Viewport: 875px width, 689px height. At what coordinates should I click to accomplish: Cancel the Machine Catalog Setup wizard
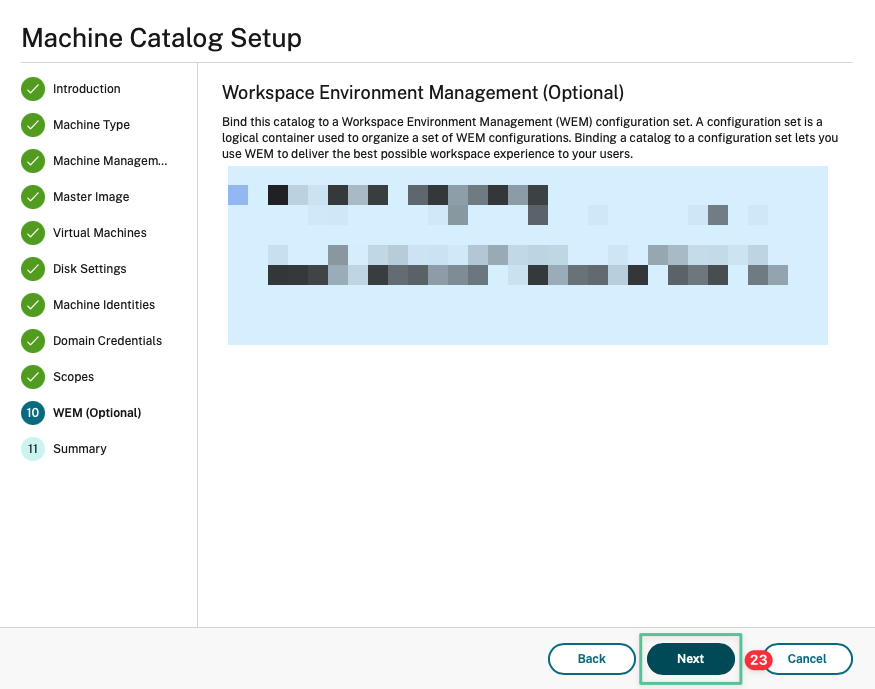coord(807,659)
